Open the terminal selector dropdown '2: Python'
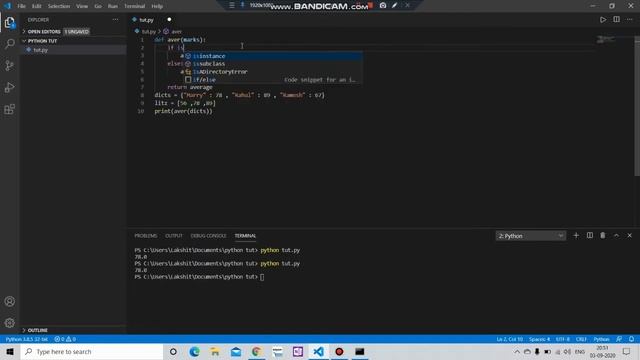 coord(530,236)
